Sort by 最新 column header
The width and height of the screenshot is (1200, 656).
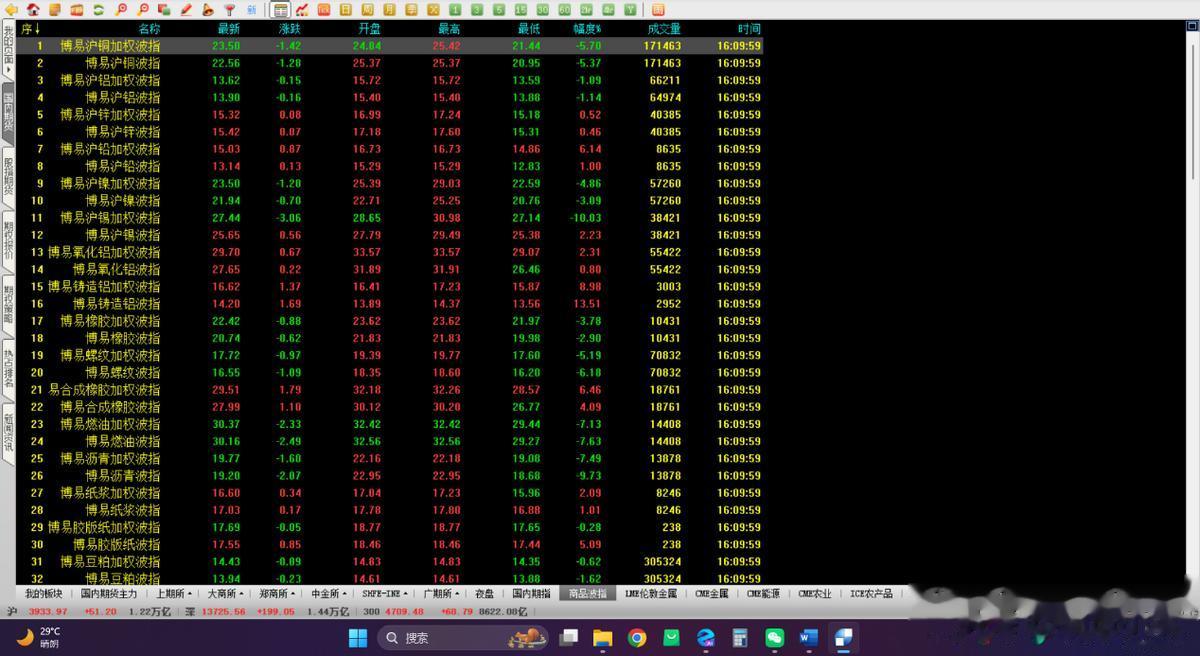point(228,29)
